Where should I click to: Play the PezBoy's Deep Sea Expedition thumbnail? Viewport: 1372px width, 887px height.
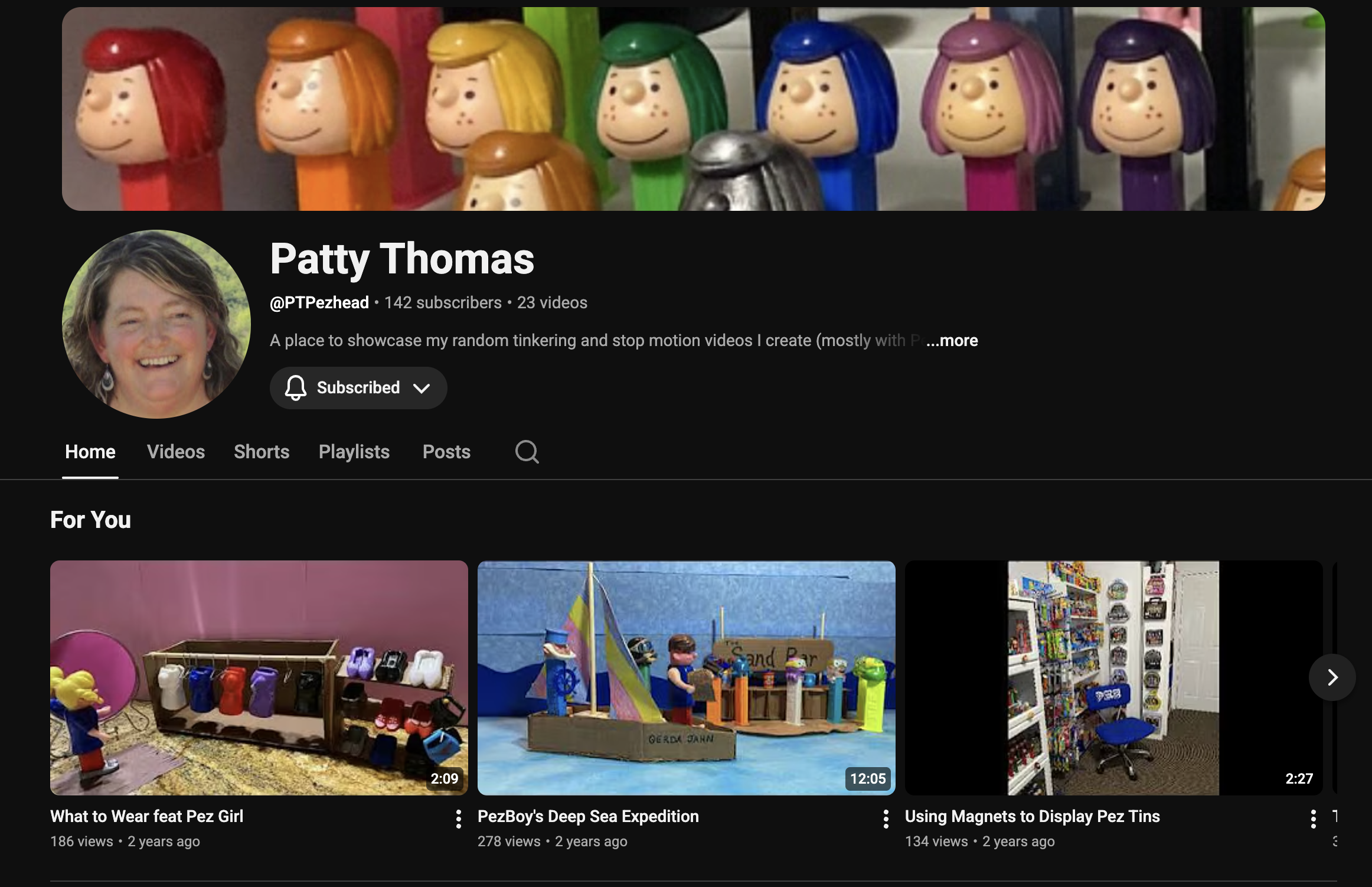click(687, 678)
